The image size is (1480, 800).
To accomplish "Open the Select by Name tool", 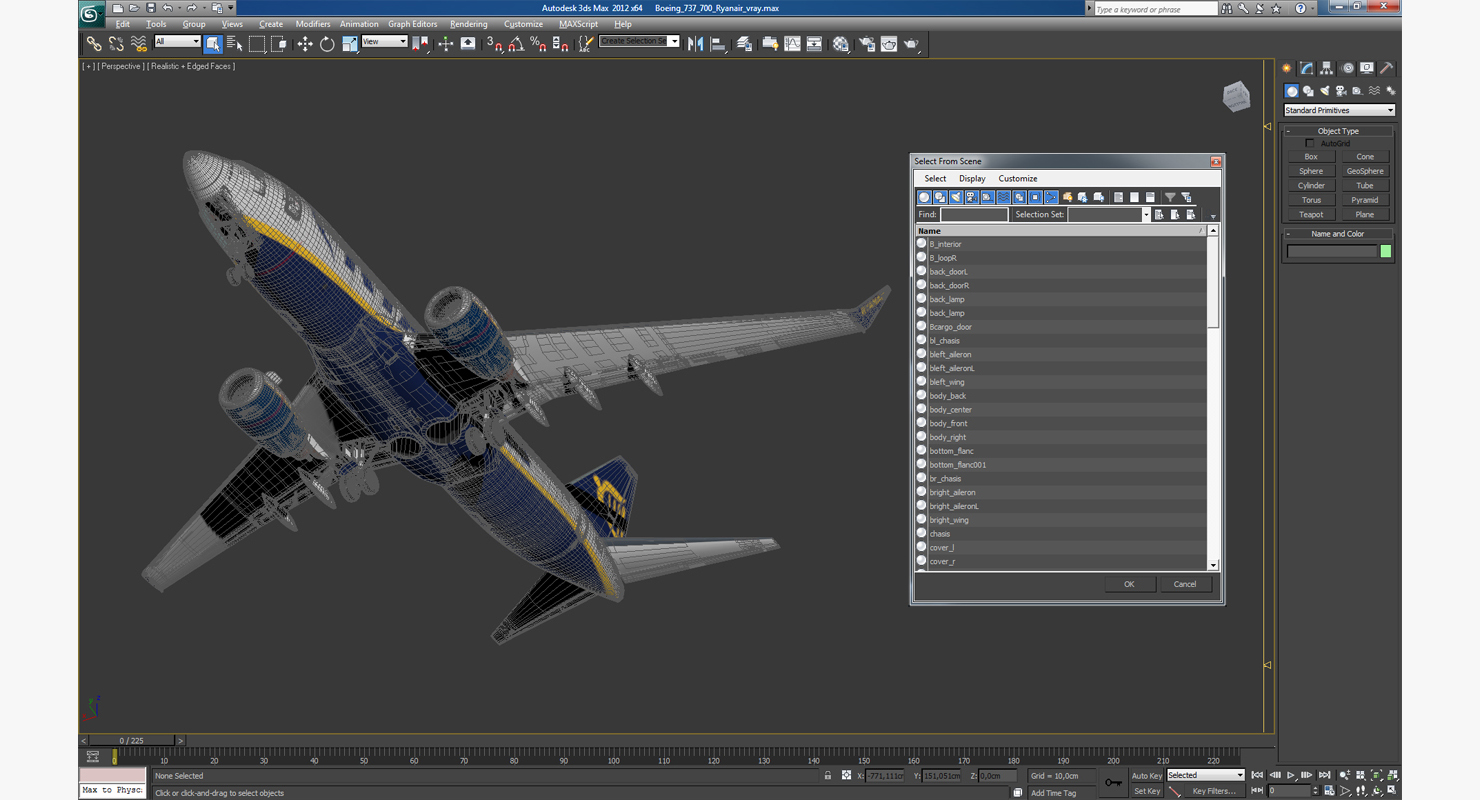I will [x=235, y=44].
